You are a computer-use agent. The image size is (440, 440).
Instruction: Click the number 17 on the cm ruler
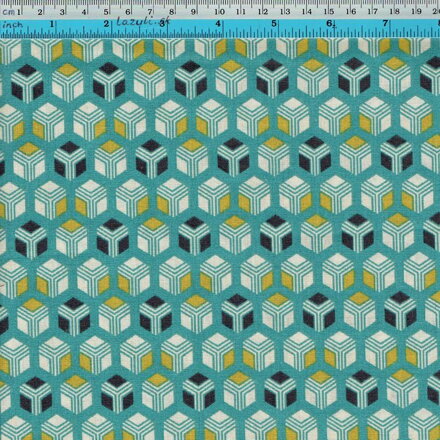point(373,12)
